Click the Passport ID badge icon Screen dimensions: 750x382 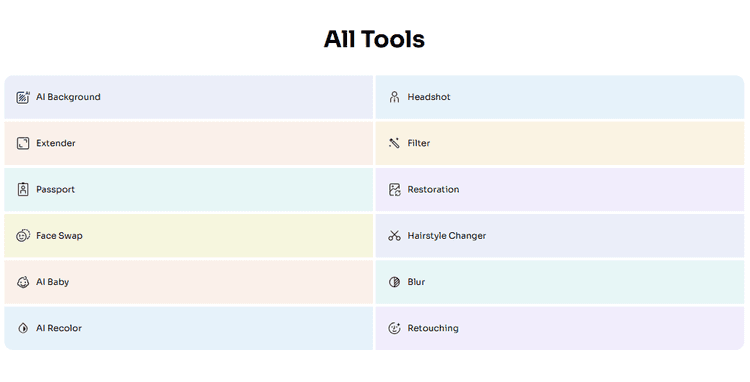(x=23, y=189)
